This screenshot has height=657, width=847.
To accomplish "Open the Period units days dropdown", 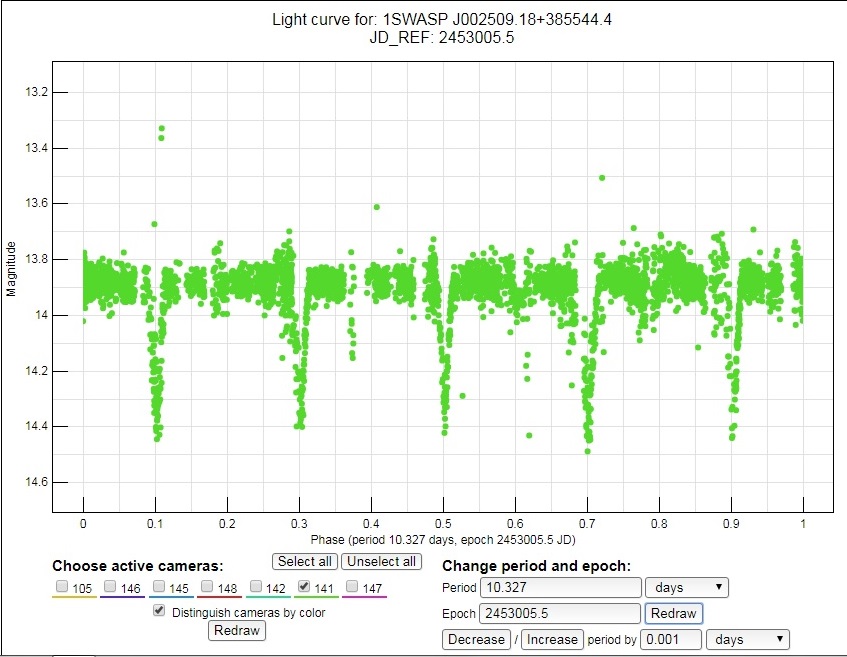I will [687, 587].
